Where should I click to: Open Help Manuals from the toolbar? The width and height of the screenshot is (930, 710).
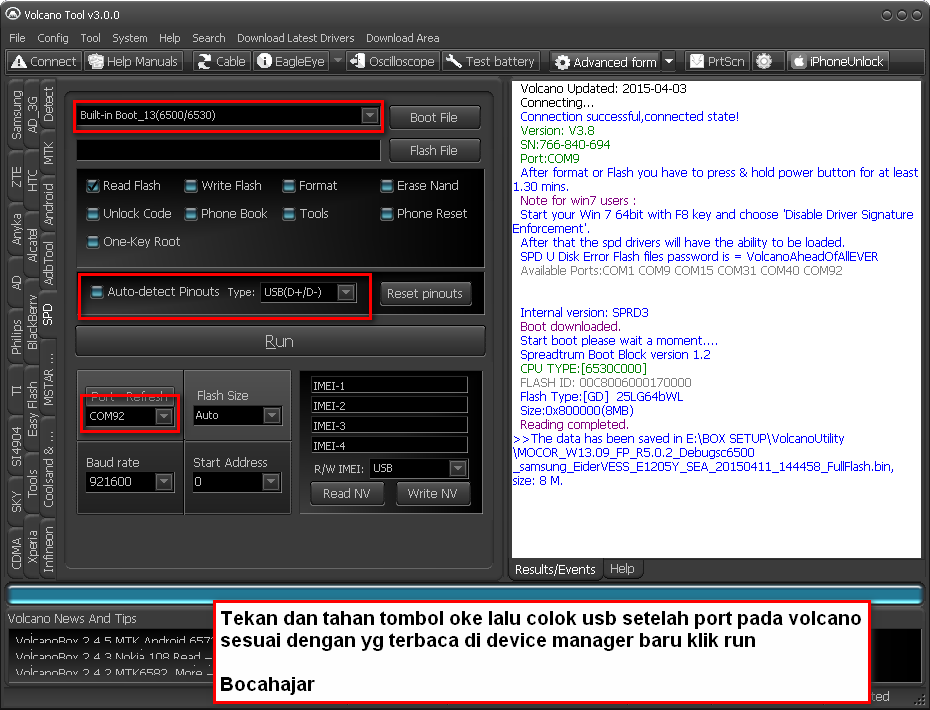point(133,61)
